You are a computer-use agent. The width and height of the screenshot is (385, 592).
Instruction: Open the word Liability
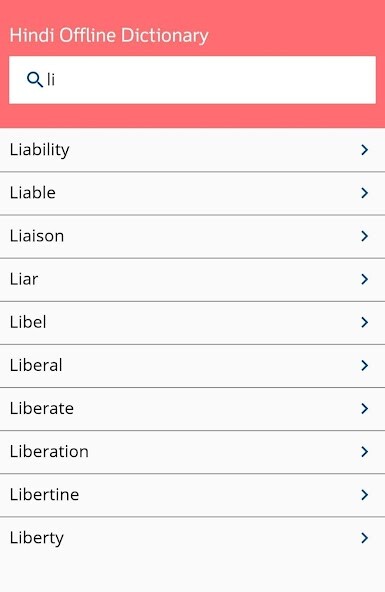tap(192, 150)
